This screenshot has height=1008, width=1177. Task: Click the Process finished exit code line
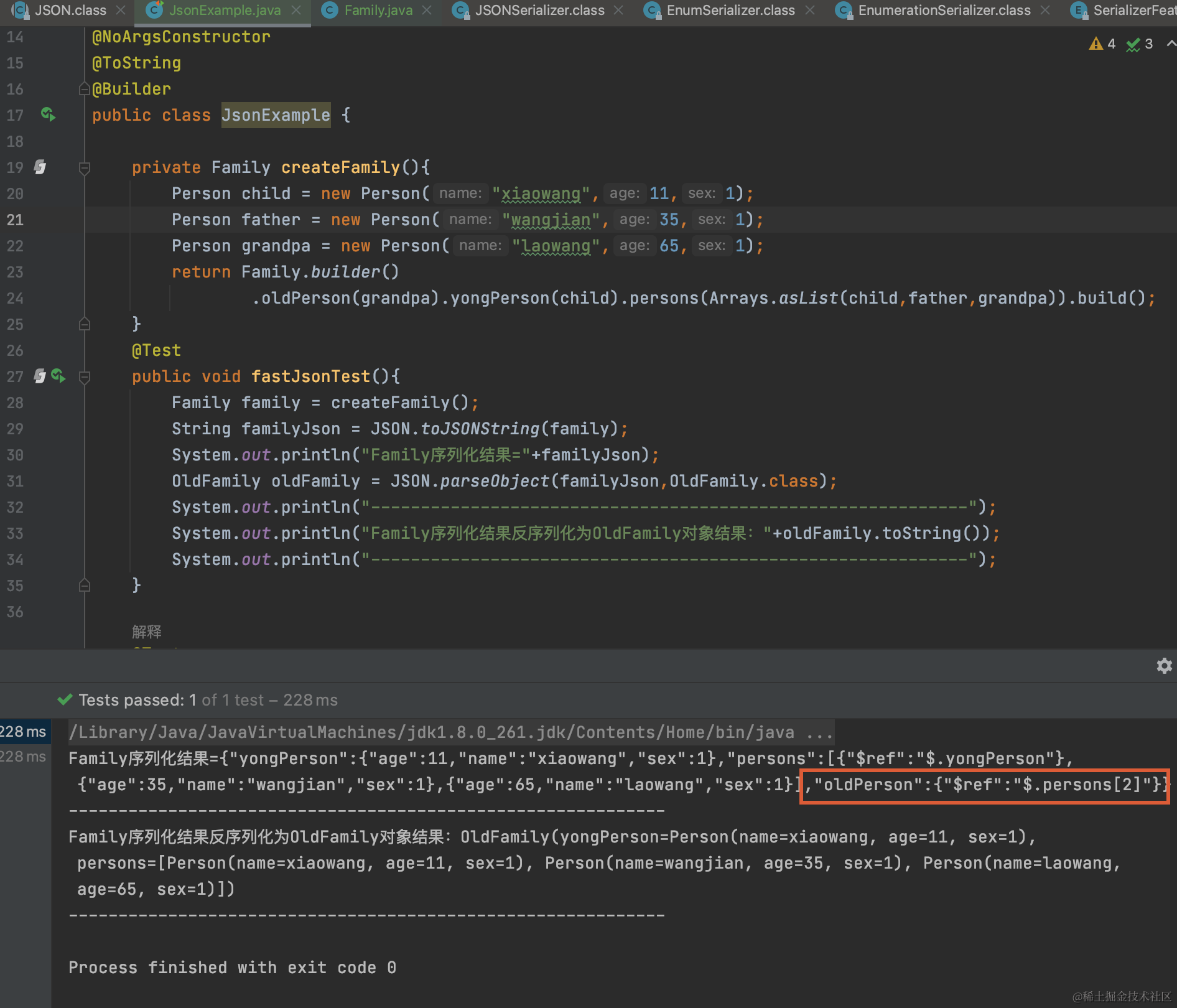(x=232, y=968)
